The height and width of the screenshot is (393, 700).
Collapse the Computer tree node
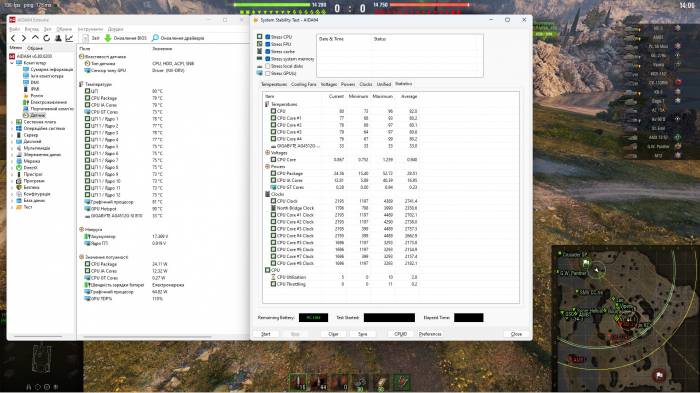point(12,63)
